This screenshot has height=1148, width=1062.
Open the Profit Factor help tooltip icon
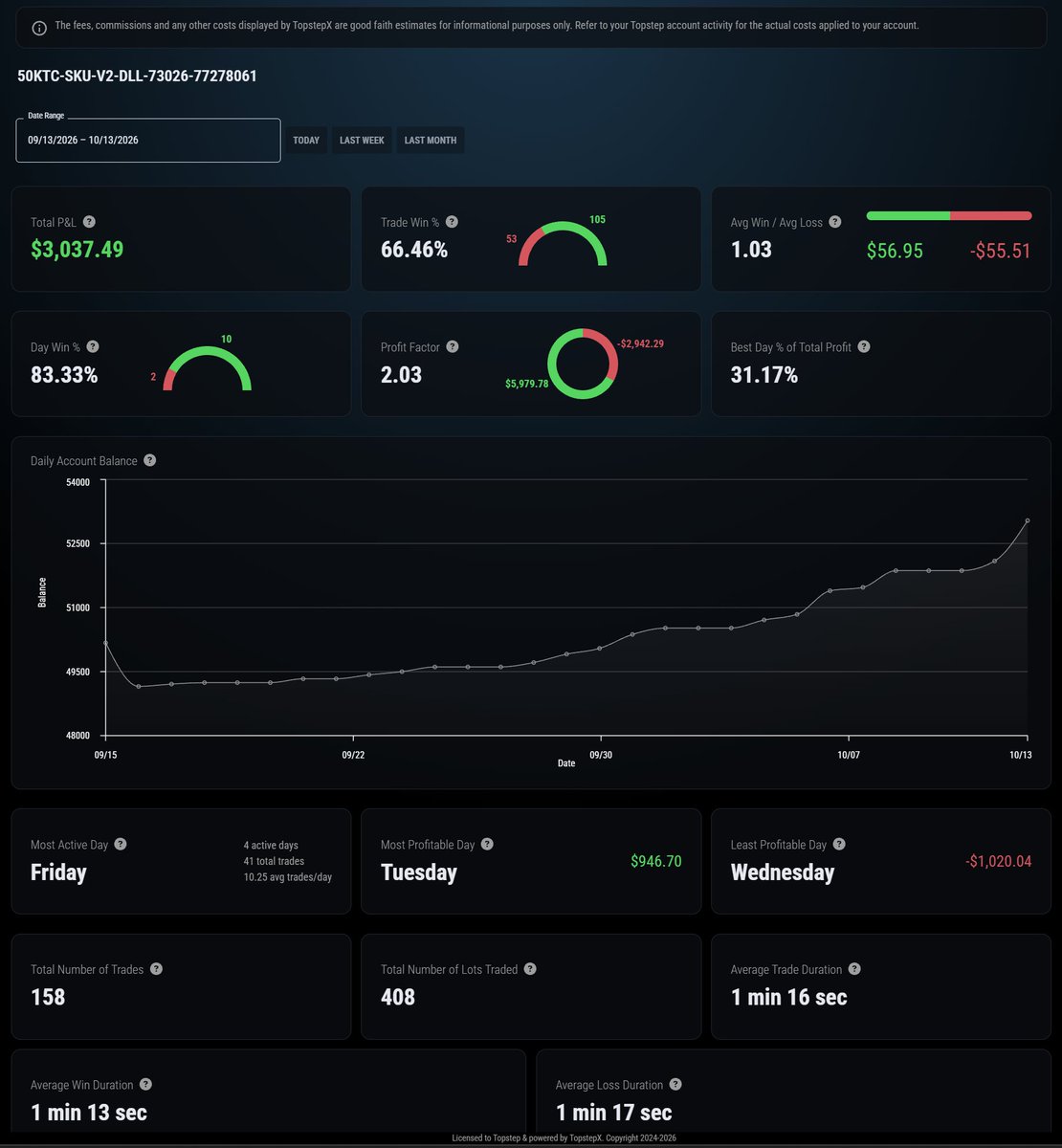[x=453, y=347]
